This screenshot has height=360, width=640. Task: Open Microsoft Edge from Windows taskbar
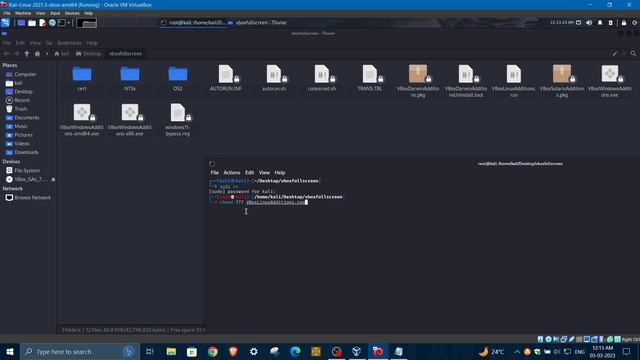coord(295,351)
